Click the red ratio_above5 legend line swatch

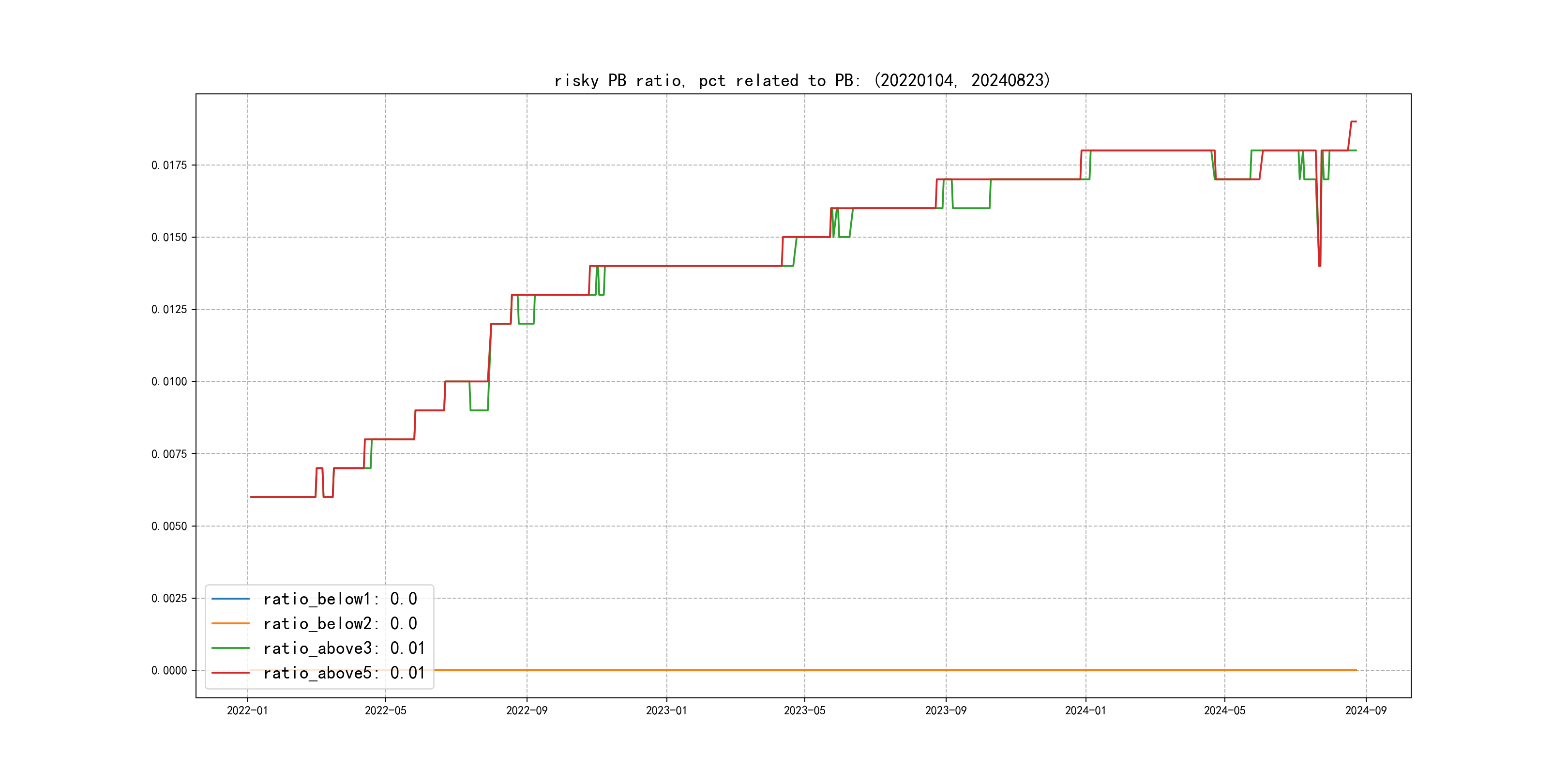point(230,673)
